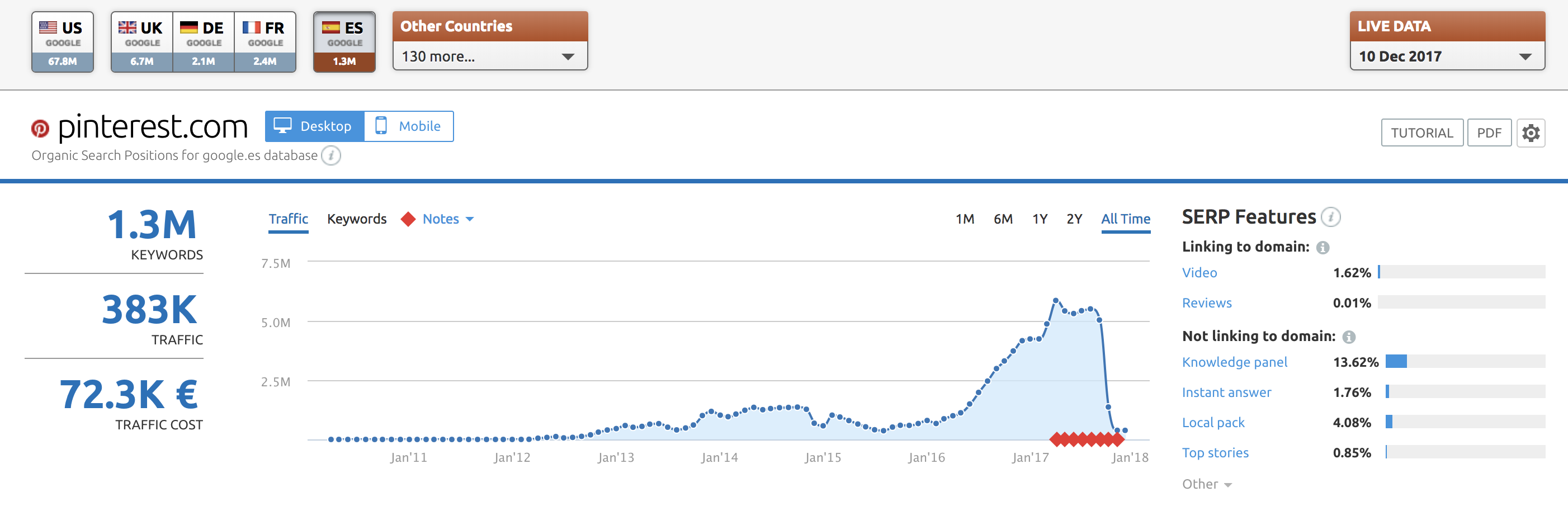Set chart range to 2Y
Viewport: 1568px width, 511px height.
pos(1074,219)
